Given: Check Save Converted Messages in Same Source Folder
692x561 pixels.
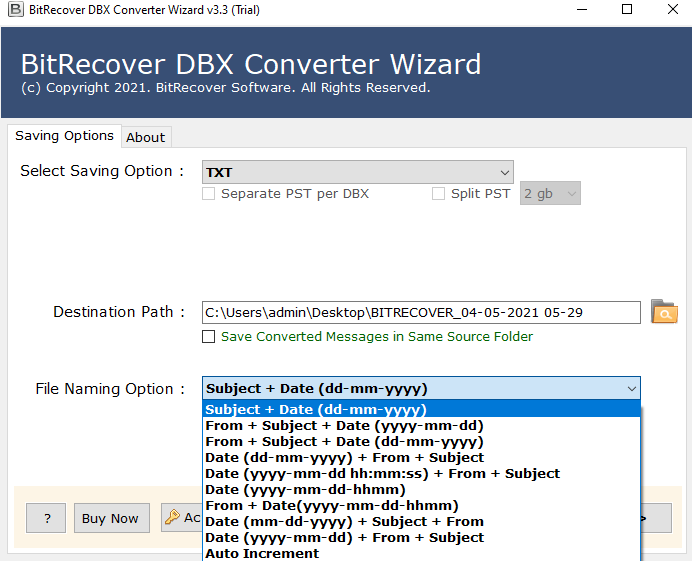Looking at the screenshot, I should (208, 336).
